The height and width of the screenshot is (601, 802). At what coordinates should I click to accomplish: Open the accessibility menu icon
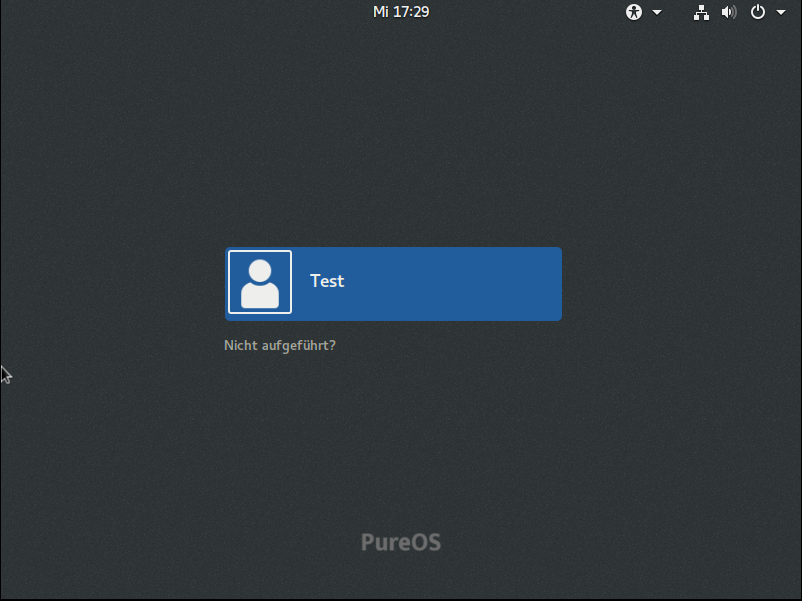(x=634, y=12)
